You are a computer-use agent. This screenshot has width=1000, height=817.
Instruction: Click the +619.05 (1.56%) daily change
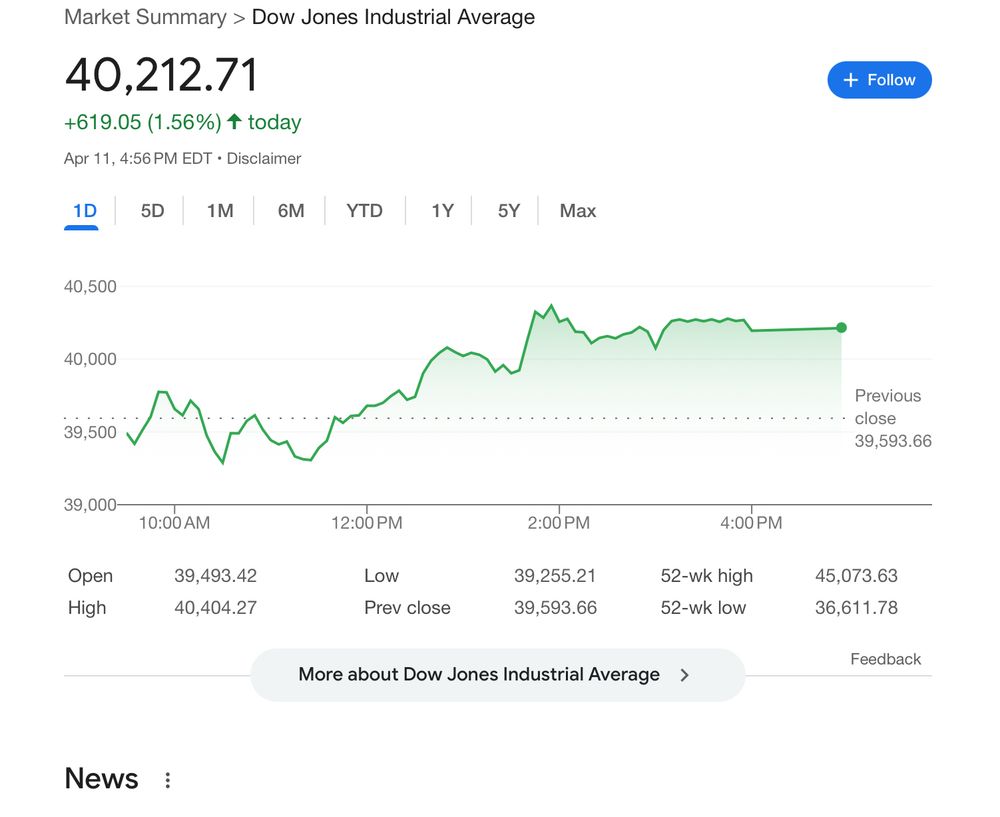[x=143, y=122]
